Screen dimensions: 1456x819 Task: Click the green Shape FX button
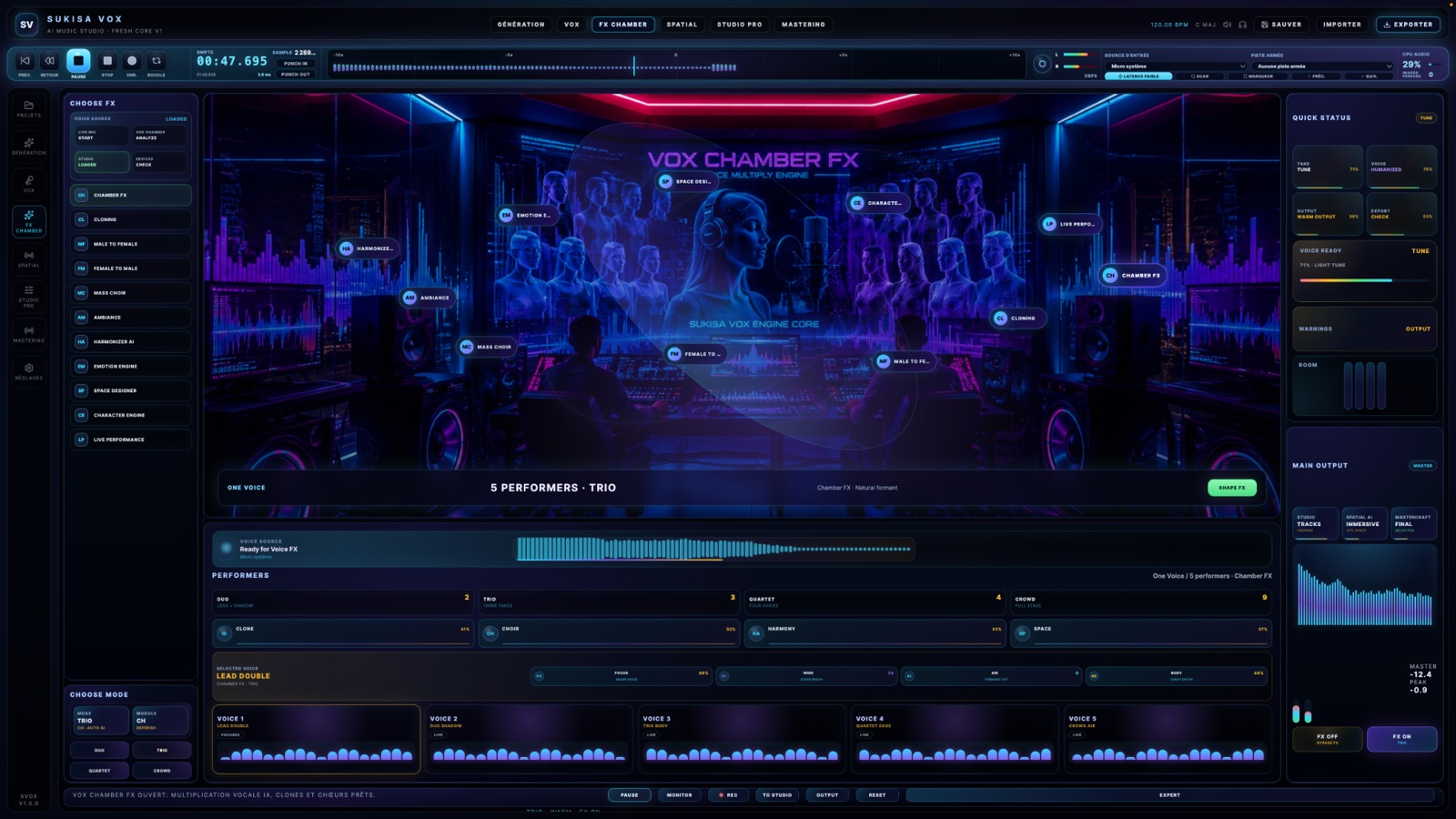click(1231, 488)
